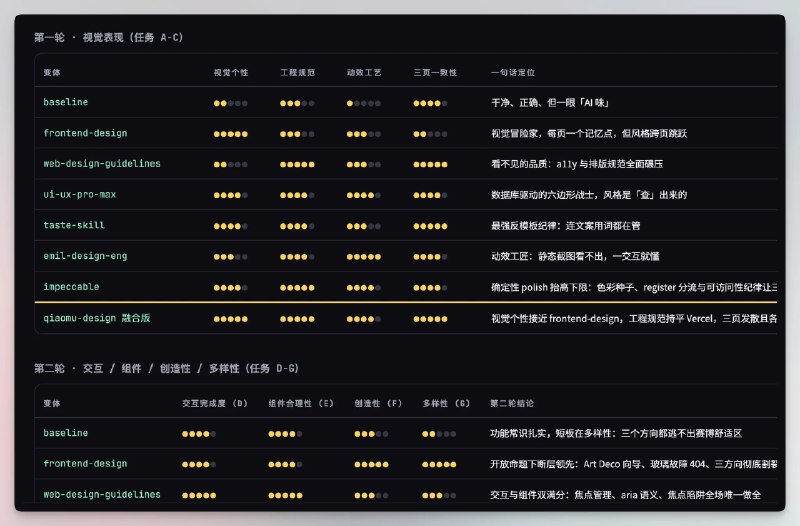The image size is (800, 526).
Task: Click the '一句话定位' column header
Action: 513,72
